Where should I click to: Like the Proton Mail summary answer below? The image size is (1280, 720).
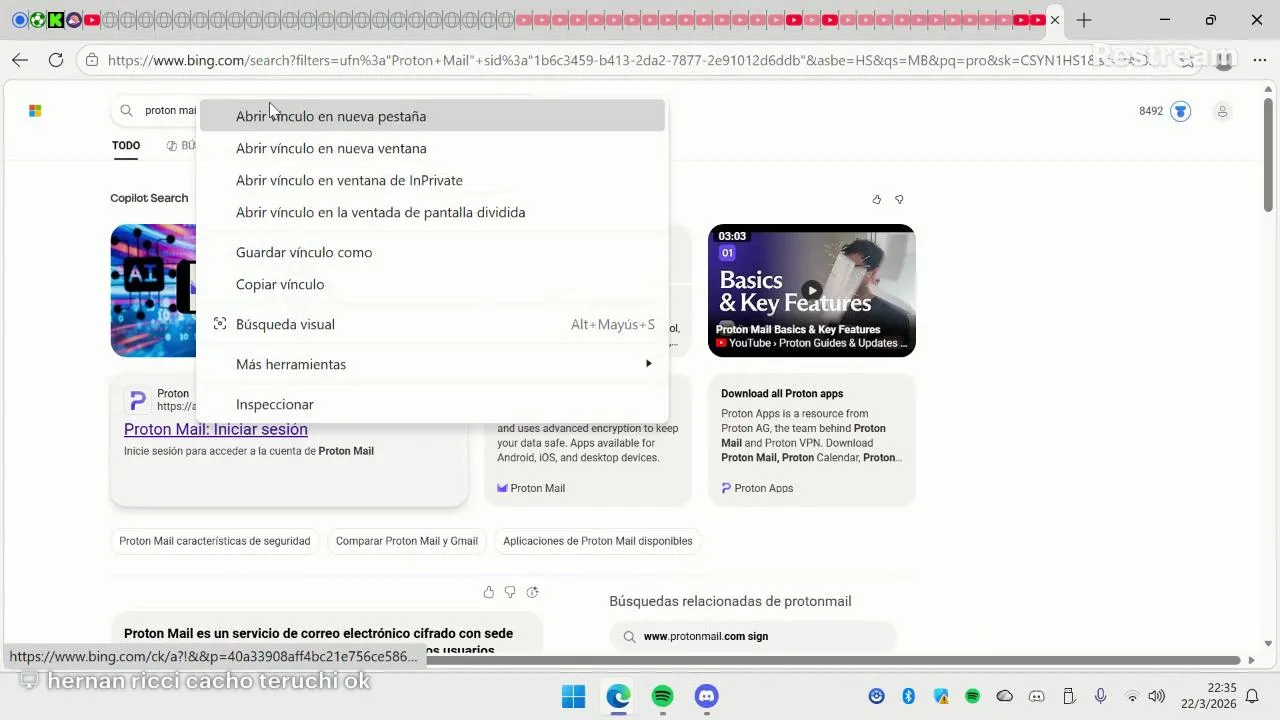pos(488,592)
